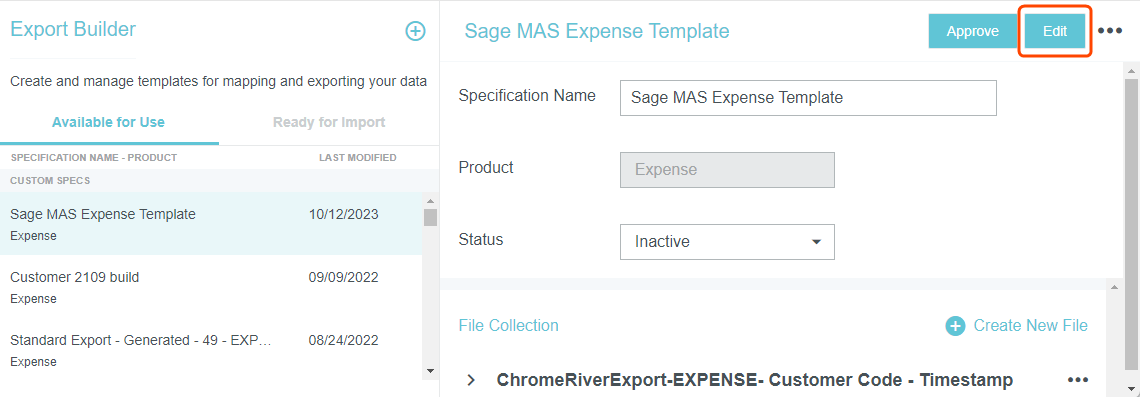
Task: Click the 09/09/2022 date cell
Action: coord(343,277)
